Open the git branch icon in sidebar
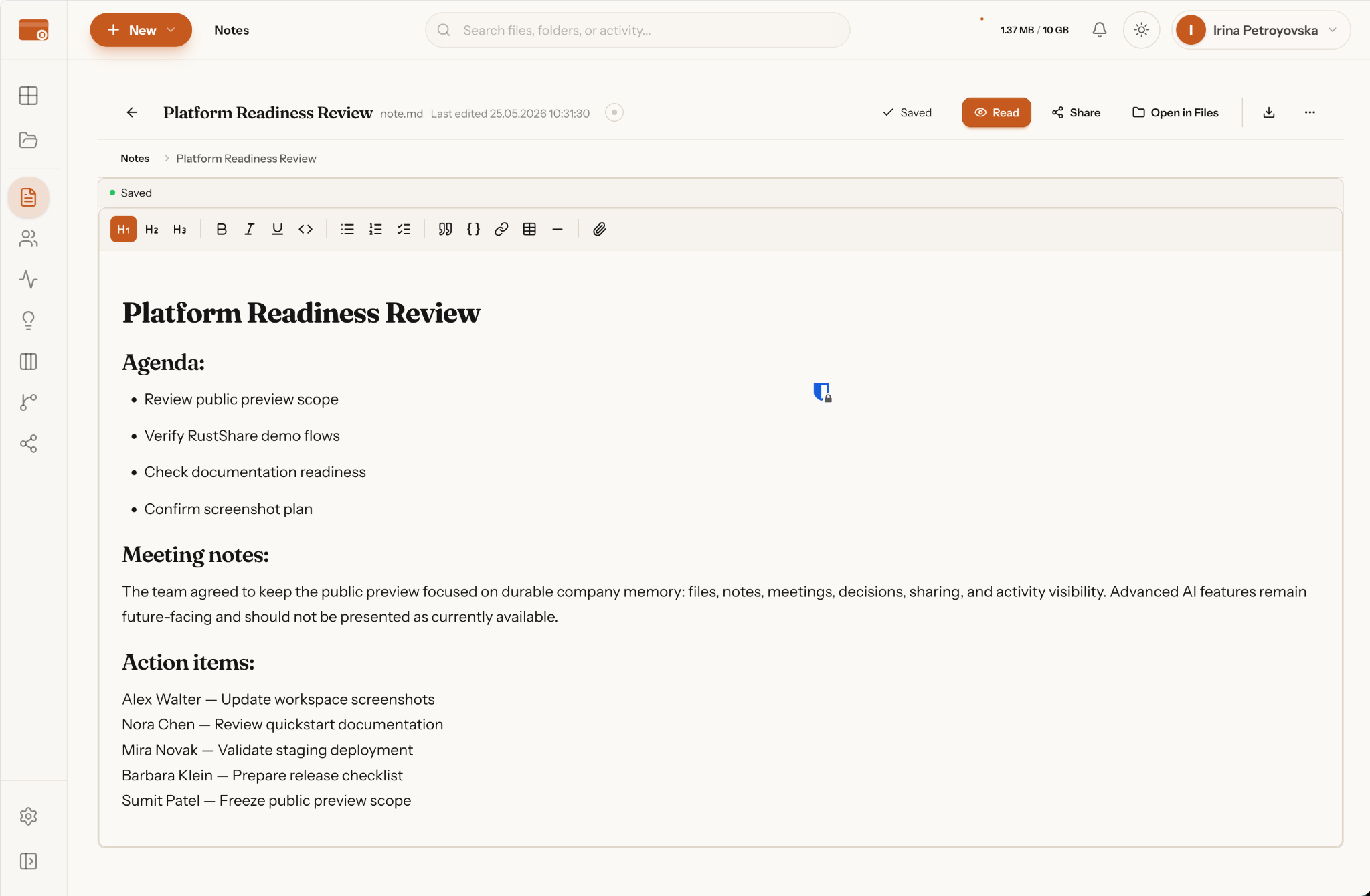The image size is (1370, 896). click(28, 402)
